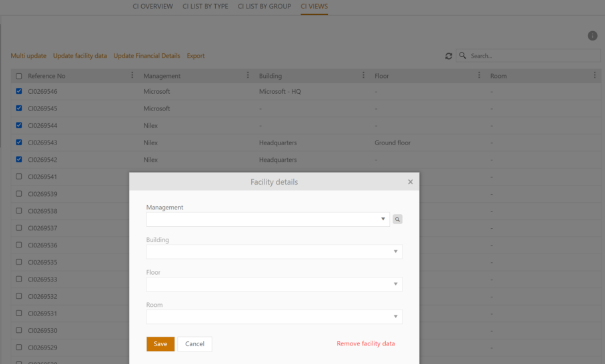
Task: Sort by the Floor column header
Action: 382,76
